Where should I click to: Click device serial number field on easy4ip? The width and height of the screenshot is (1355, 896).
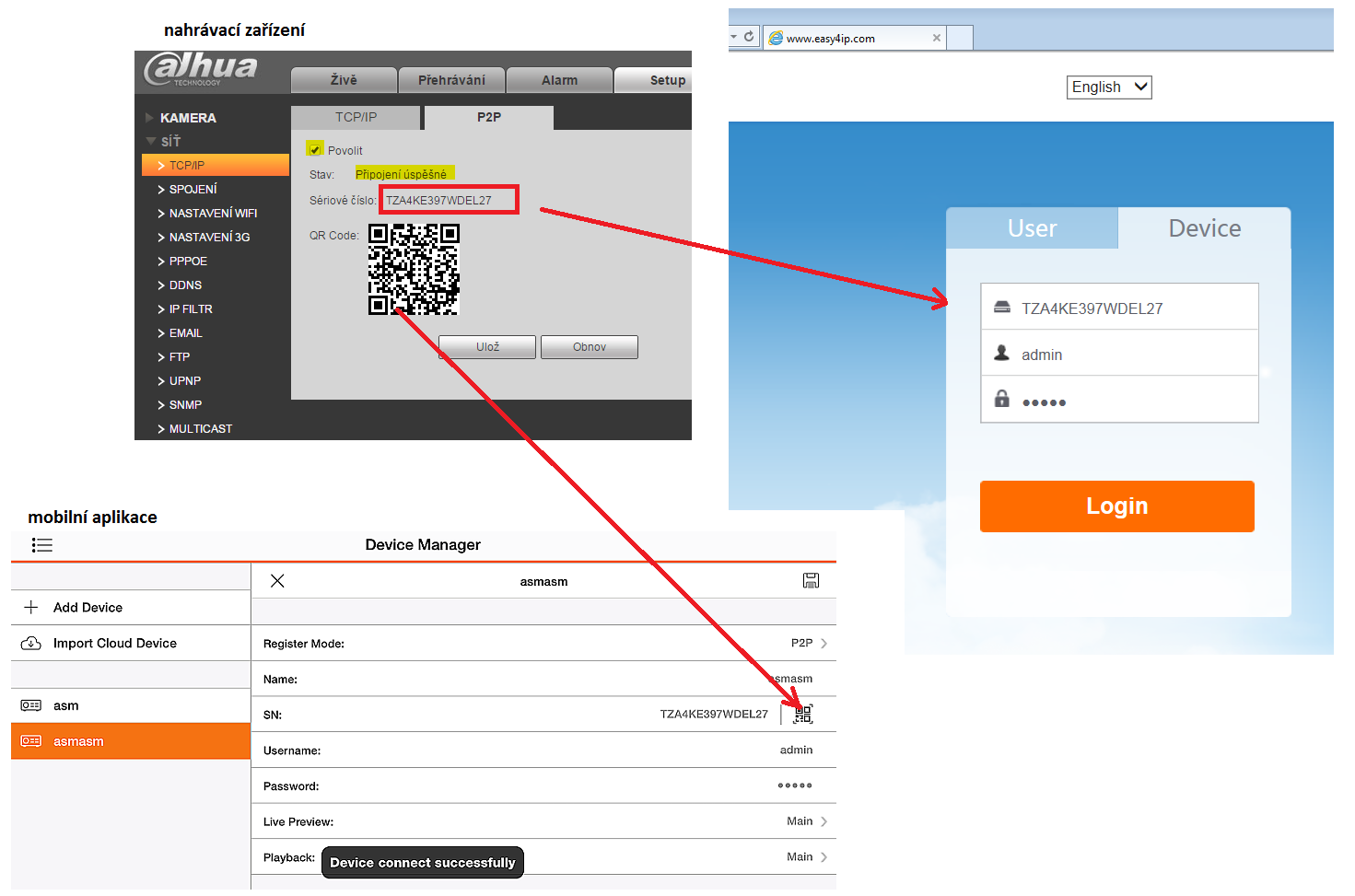point(1119,307)
